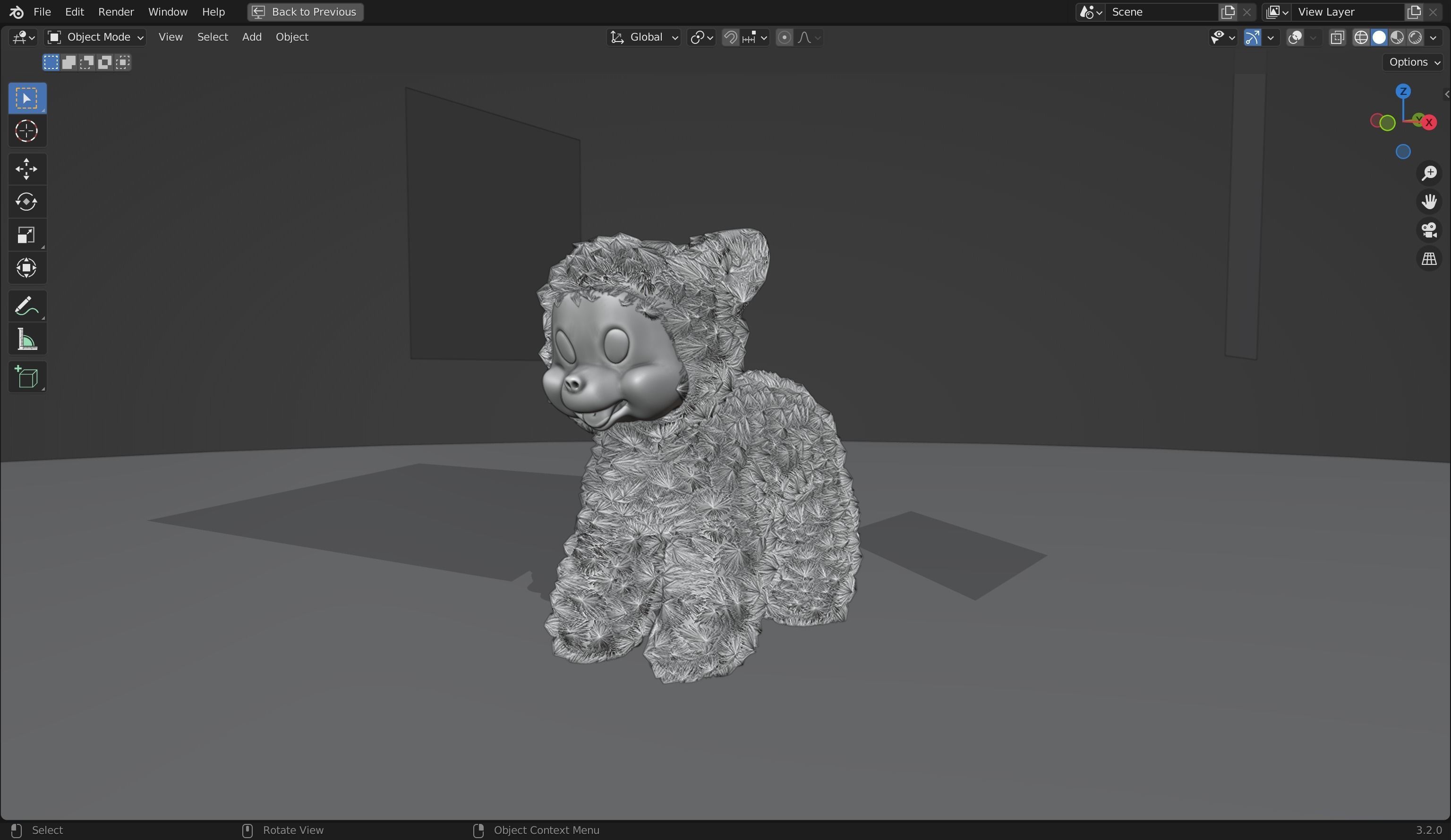This screenshot has height=840, width=1451.
Task: Toggle show gizmo button
Action: pyautogui.click(x=1252, y=37)
